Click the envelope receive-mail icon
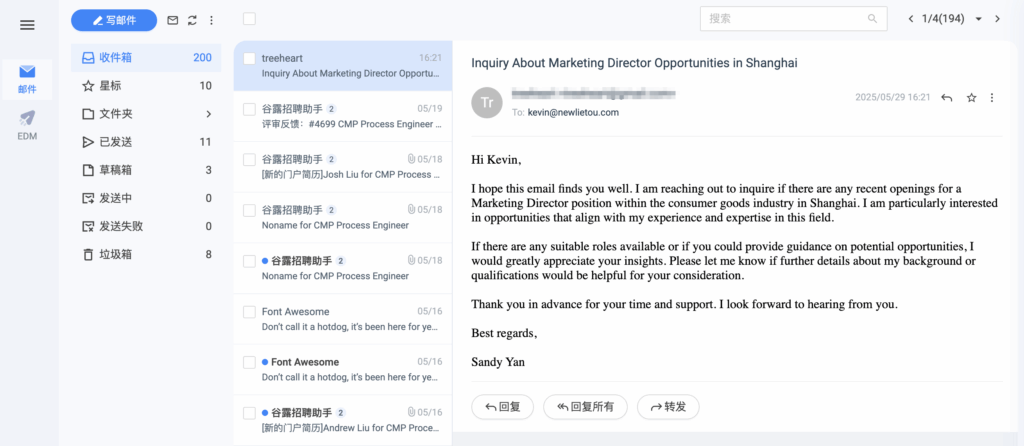Screen dimensions: 1024x446 click(x=172, y=20)
